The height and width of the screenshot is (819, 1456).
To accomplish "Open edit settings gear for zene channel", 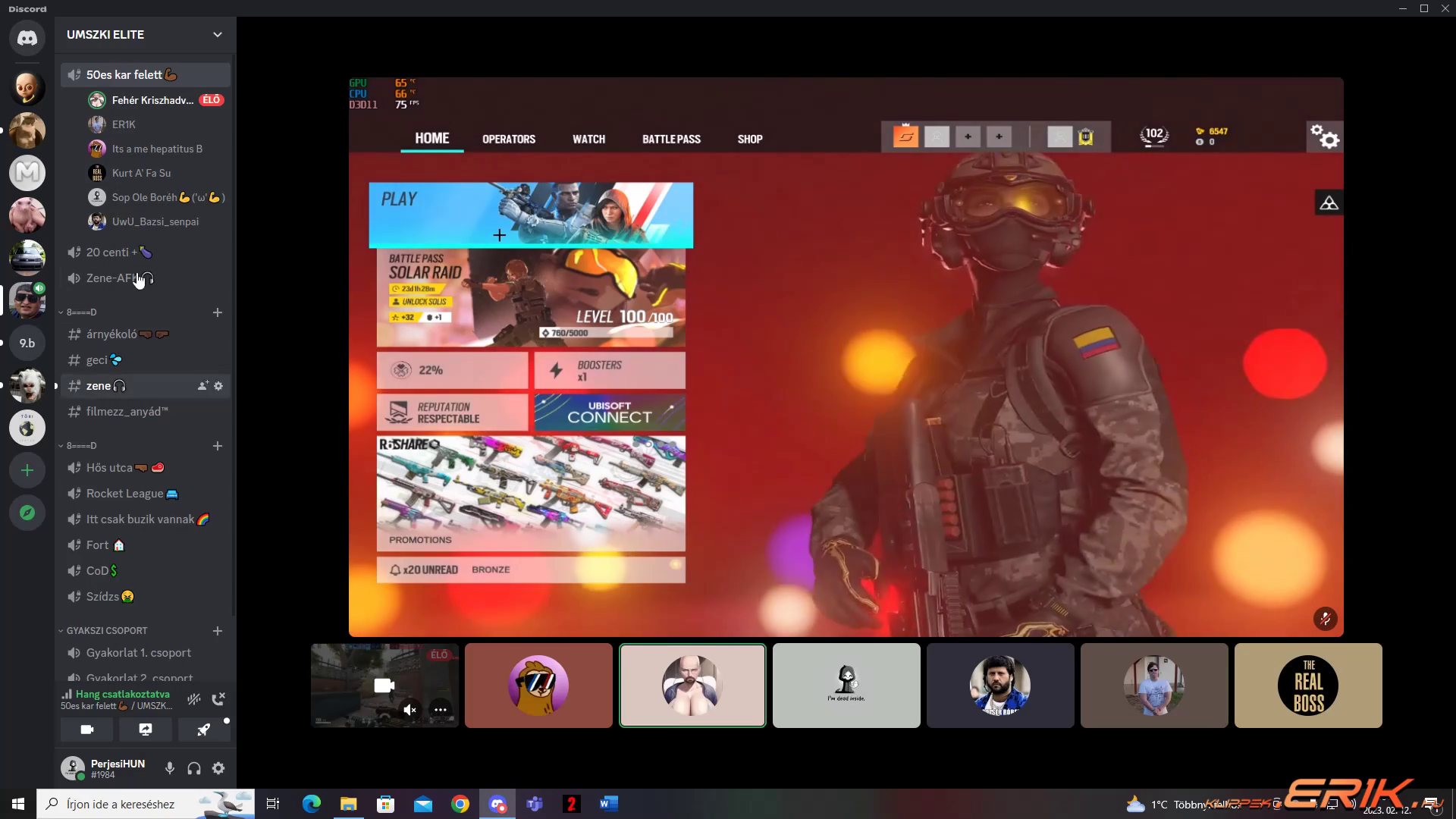I will (x=218, y=386).
